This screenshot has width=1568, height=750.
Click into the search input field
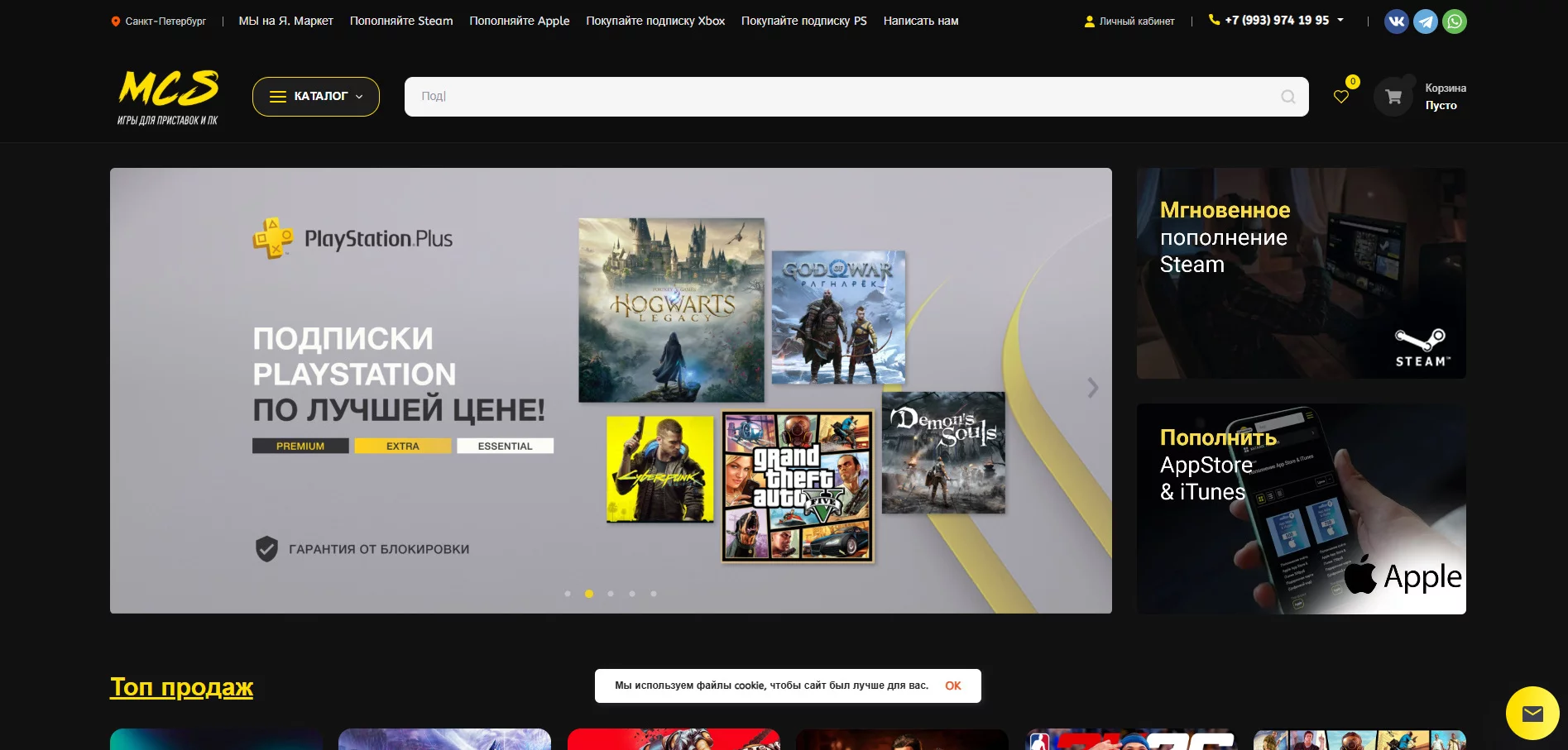click(844, 97)
